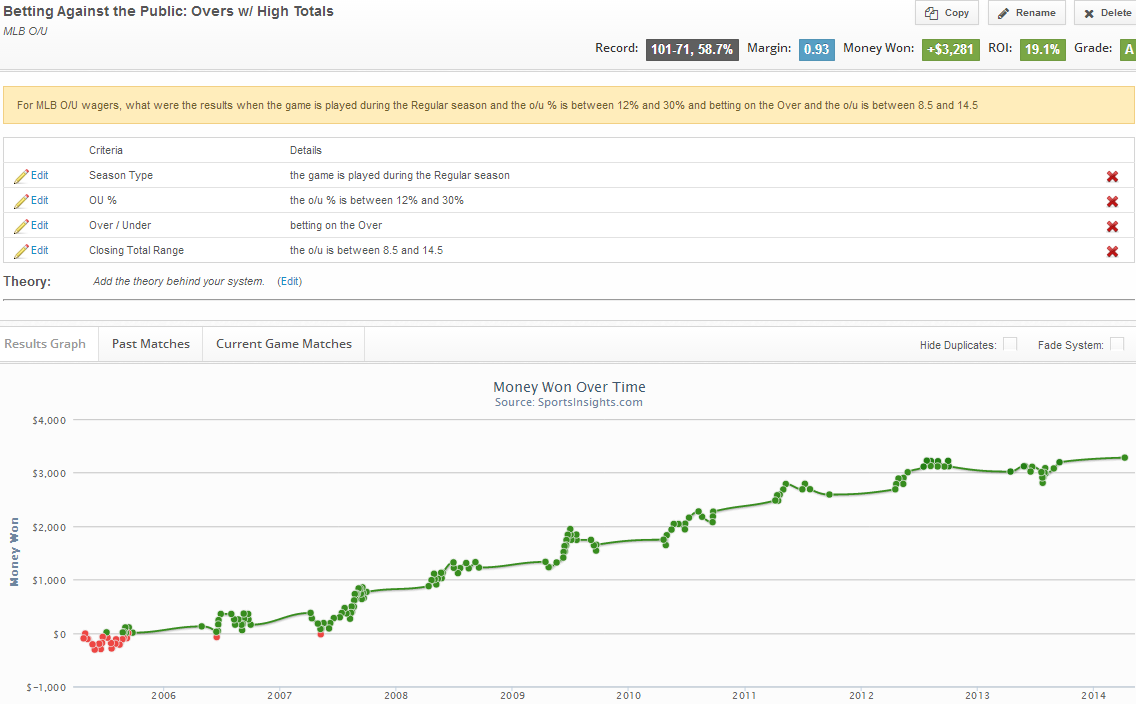Delete the OU % criteria row
The image size is (1136, 704).
point(1112,201)
